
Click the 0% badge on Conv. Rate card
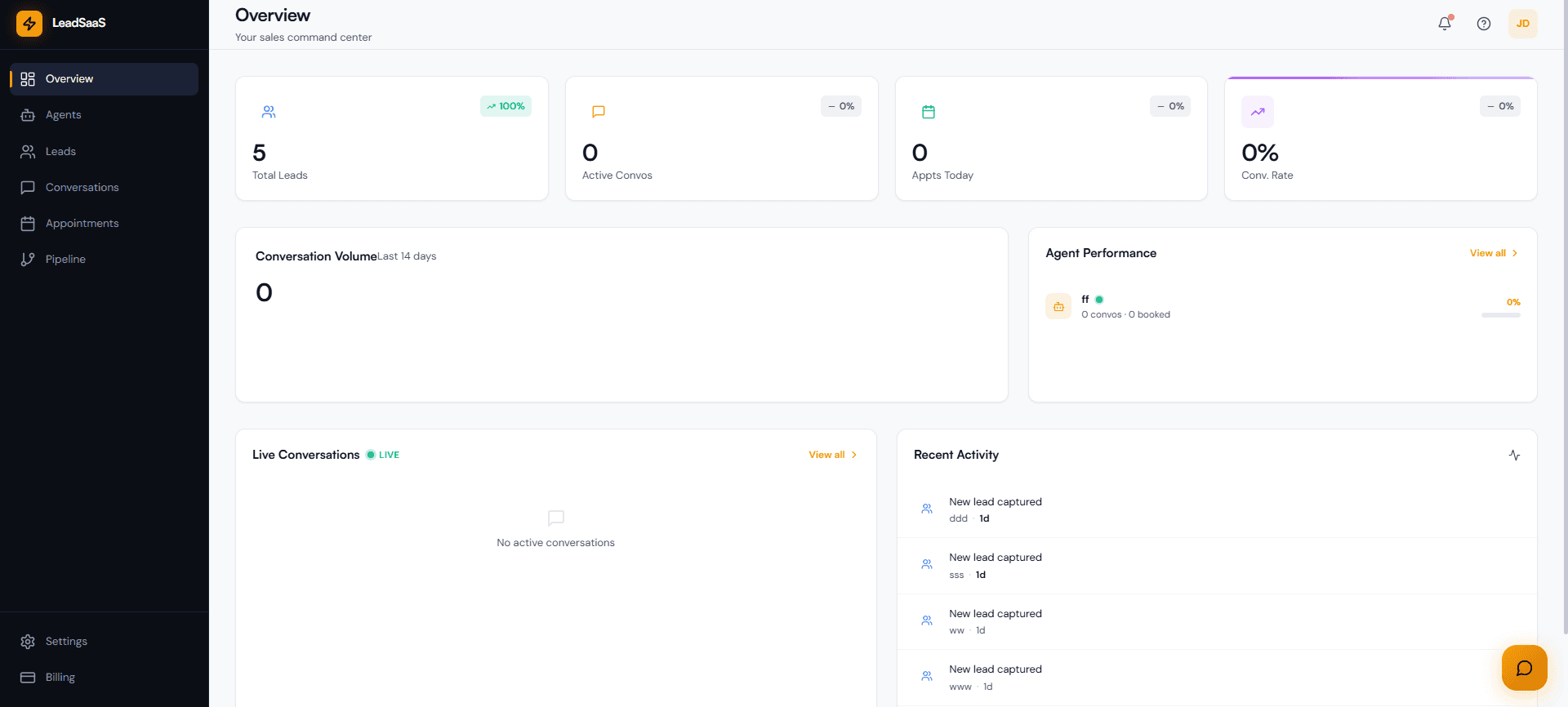1500,106
